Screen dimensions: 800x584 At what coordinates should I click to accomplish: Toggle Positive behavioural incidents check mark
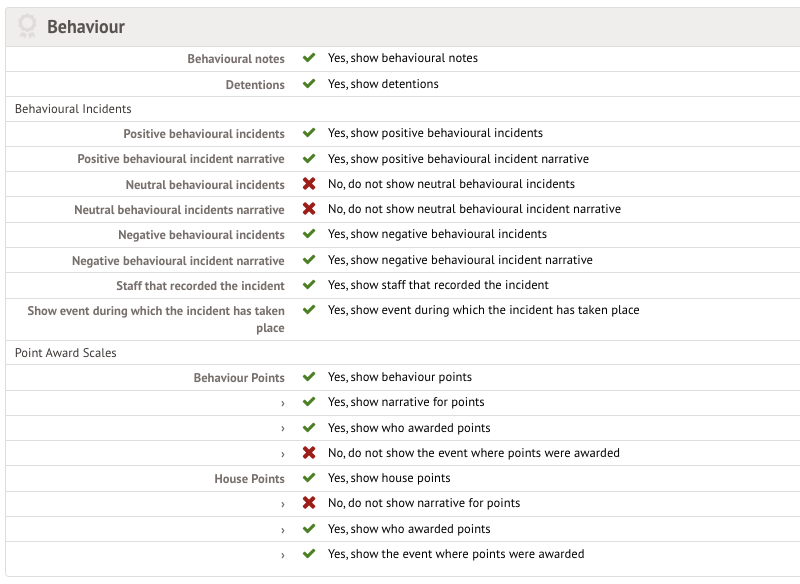point(309,133)
